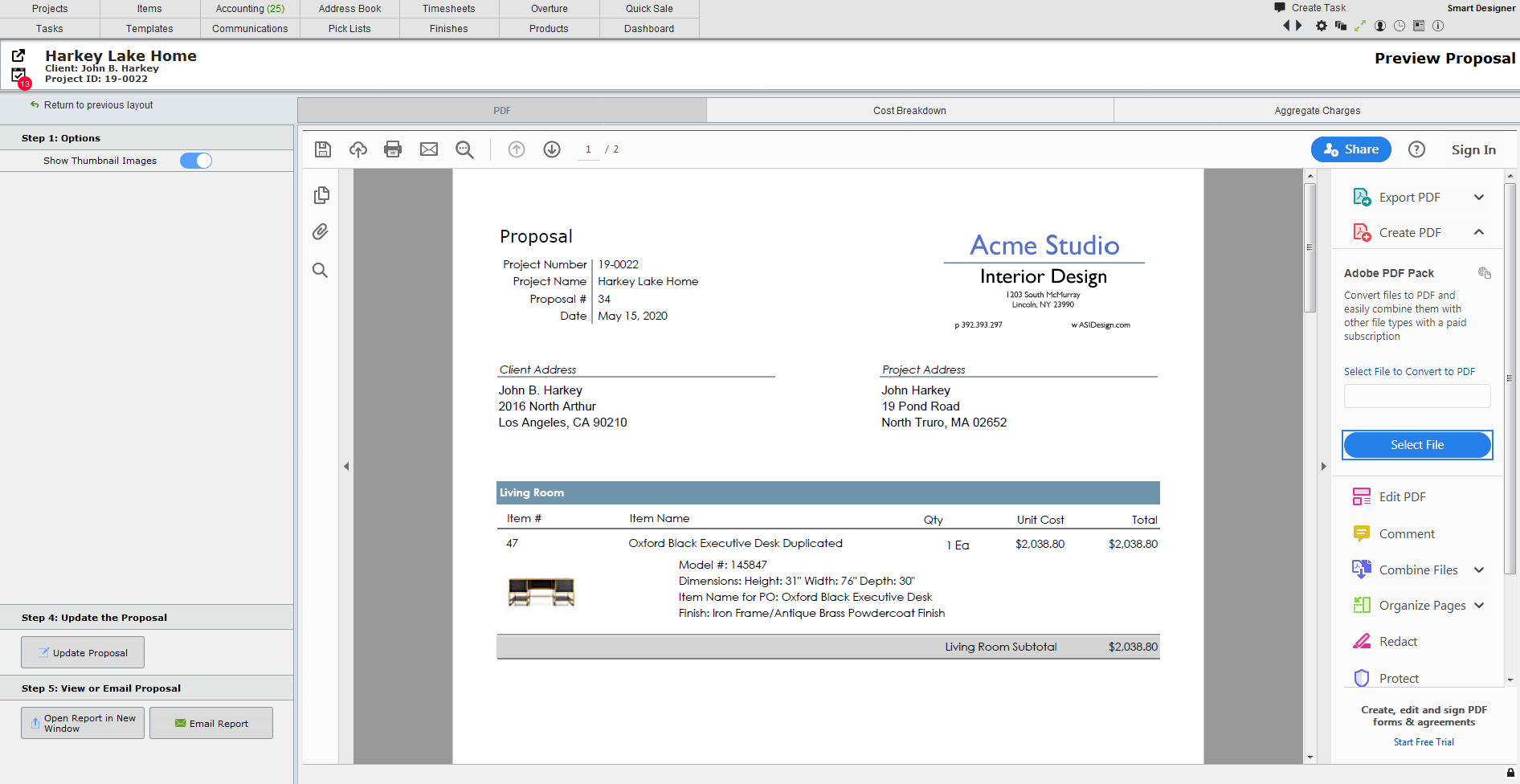Click the PDF page number field

click(x=588, y=149)
